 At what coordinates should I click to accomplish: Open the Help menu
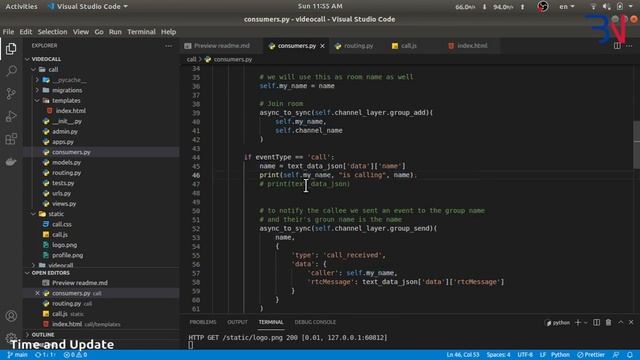(168, 32)
